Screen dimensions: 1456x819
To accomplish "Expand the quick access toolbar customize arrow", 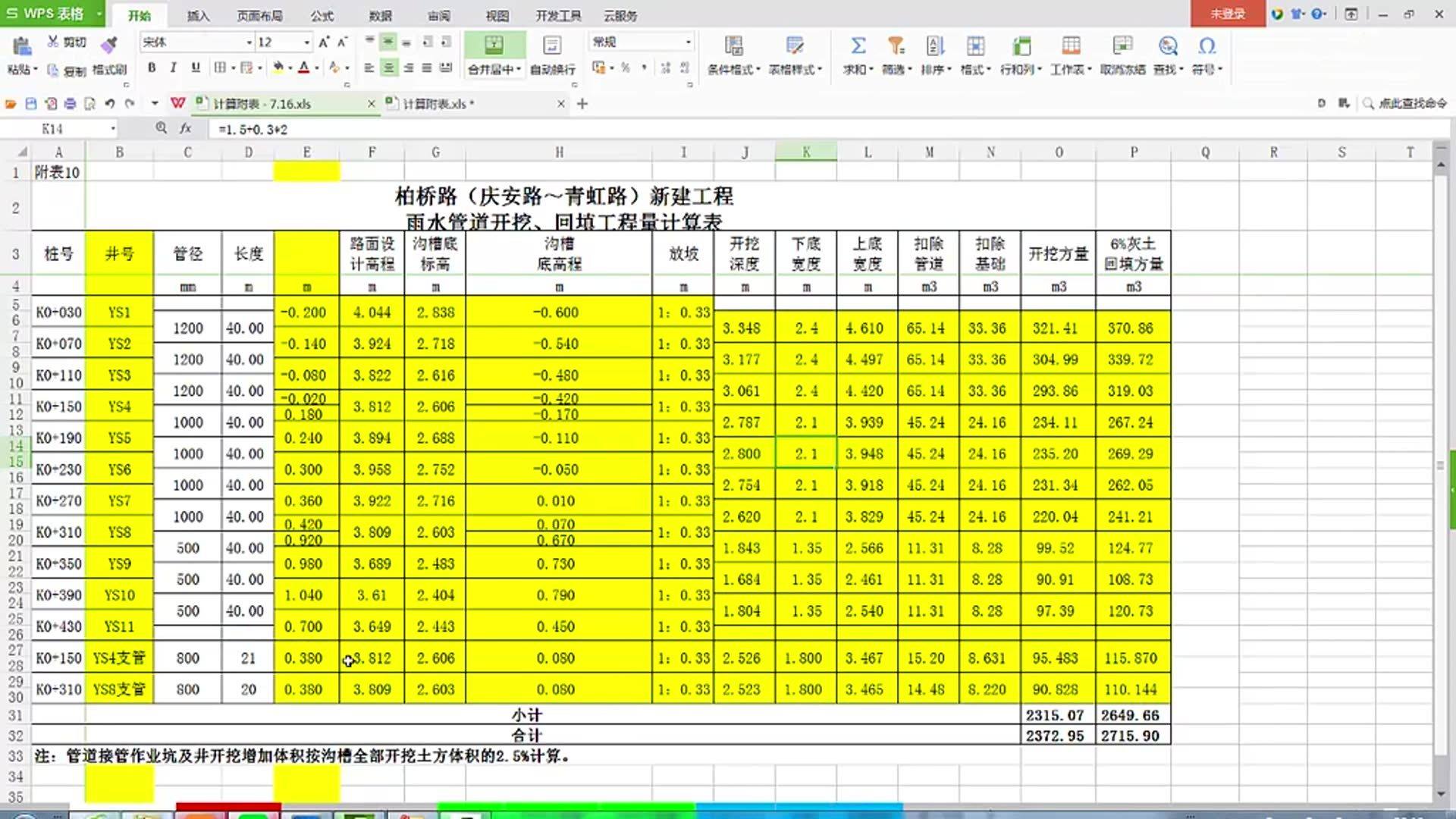I will (x=155, y=104).
